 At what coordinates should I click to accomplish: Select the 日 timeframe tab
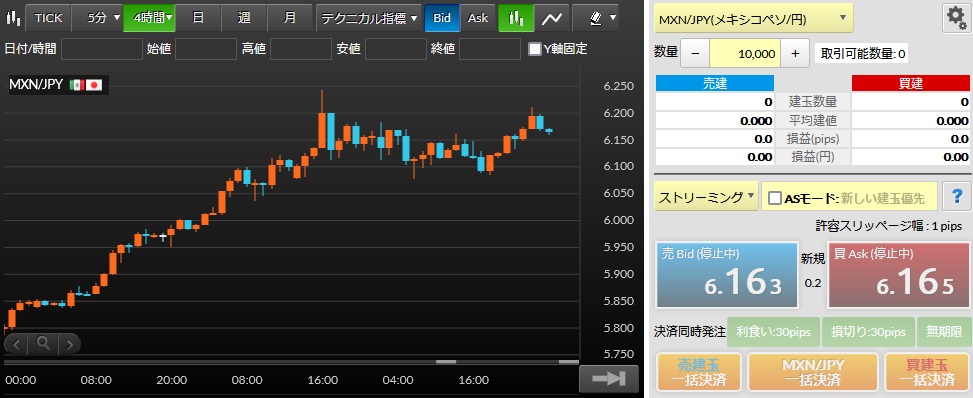point(198,18)
